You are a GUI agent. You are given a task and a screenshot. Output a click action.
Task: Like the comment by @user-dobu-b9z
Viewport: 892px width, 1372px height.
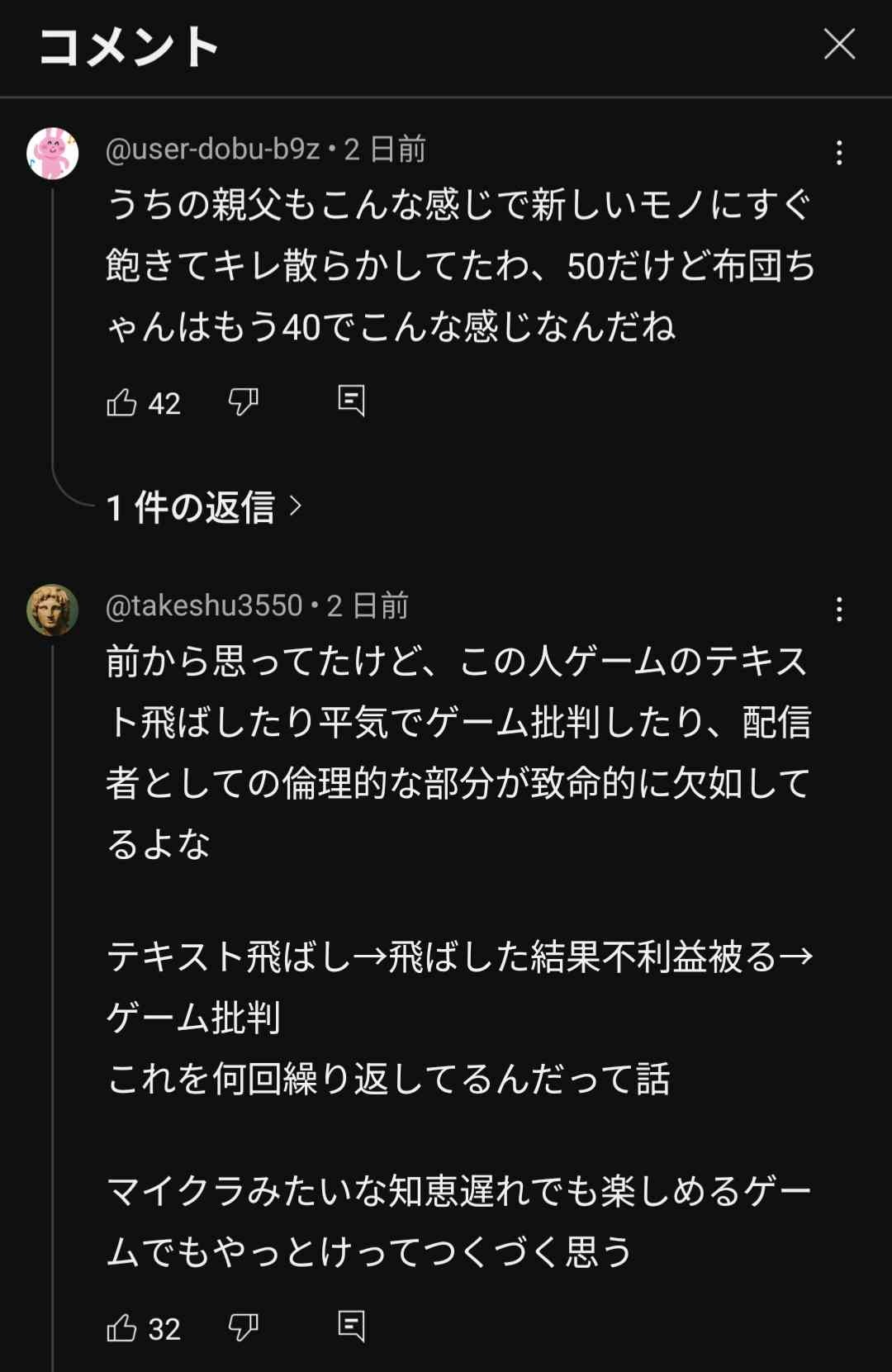(x=122, y=402)
